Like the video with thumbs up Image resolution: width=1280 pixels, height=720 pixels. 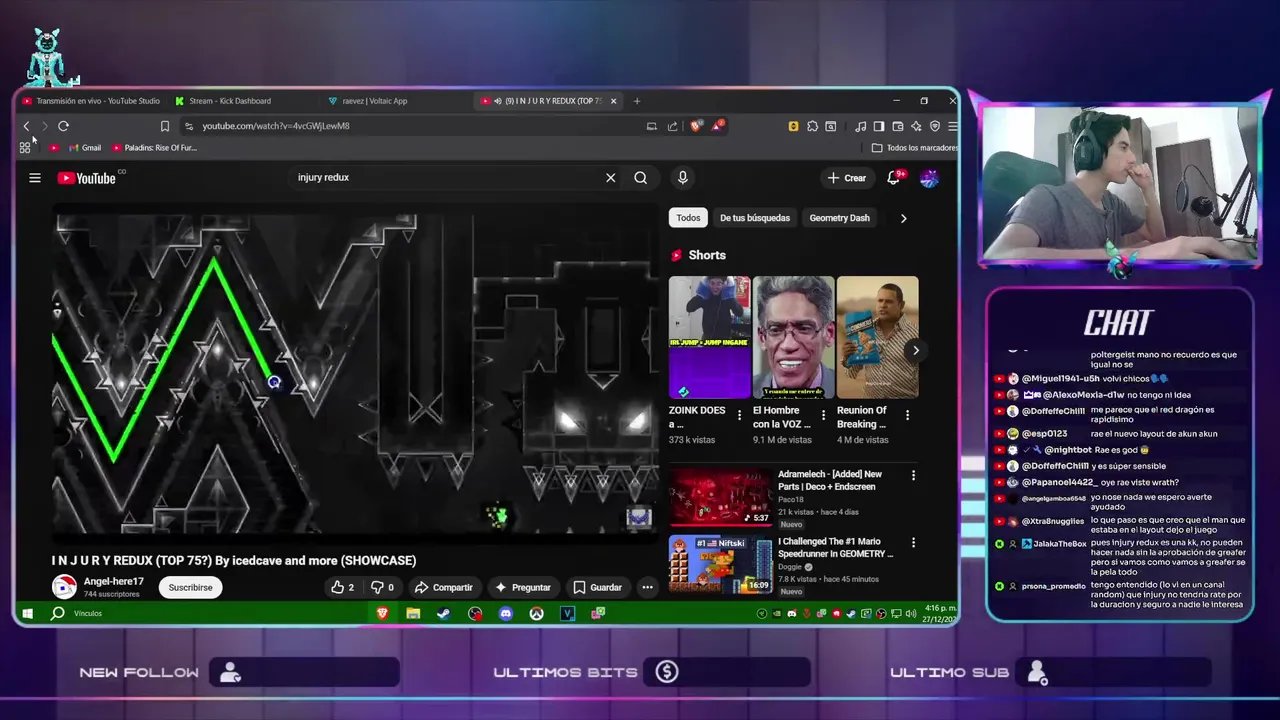[342, 587]
